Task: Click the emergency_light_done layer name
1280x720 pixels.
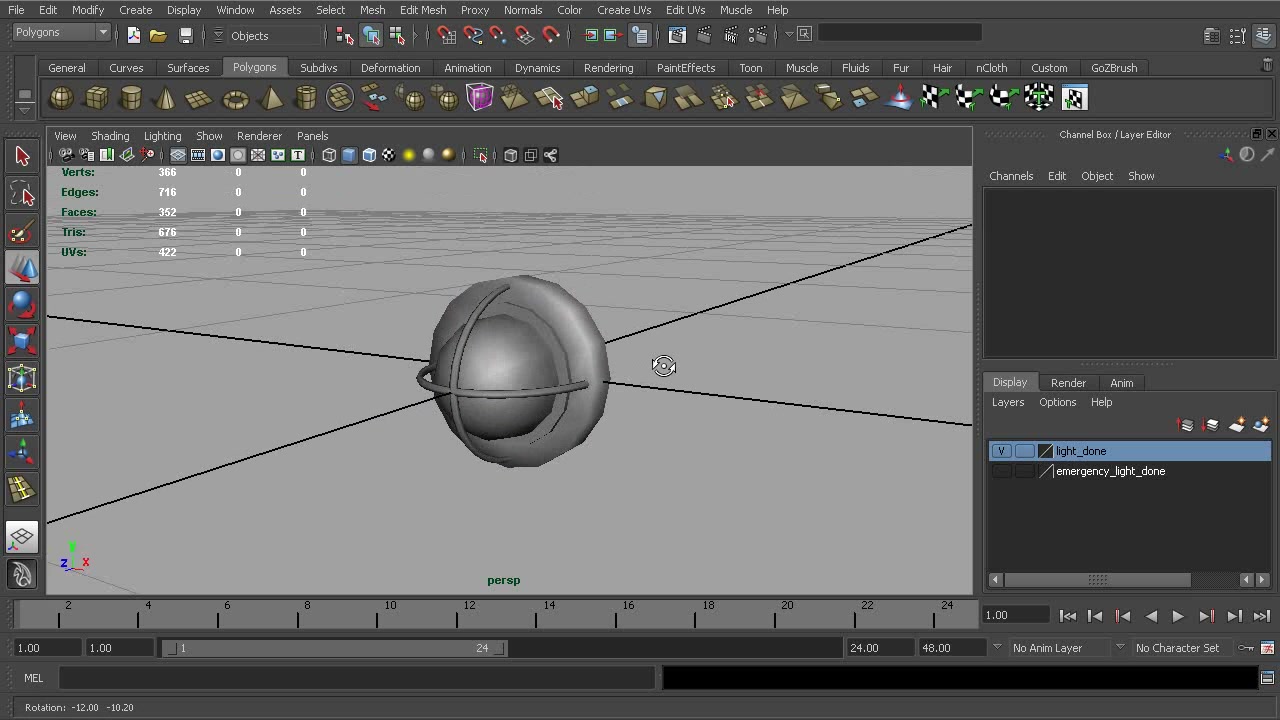Action: [1110, 471]
